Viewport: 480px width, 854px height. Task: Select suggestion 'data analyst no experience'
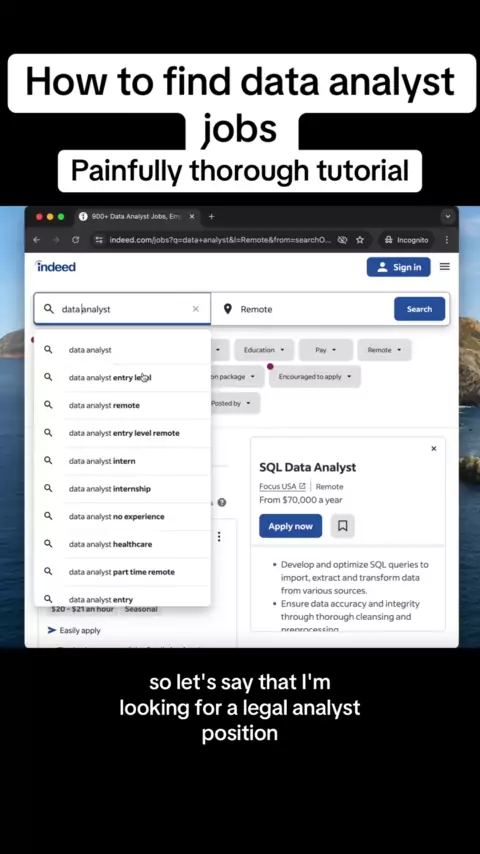pos(123,516)
